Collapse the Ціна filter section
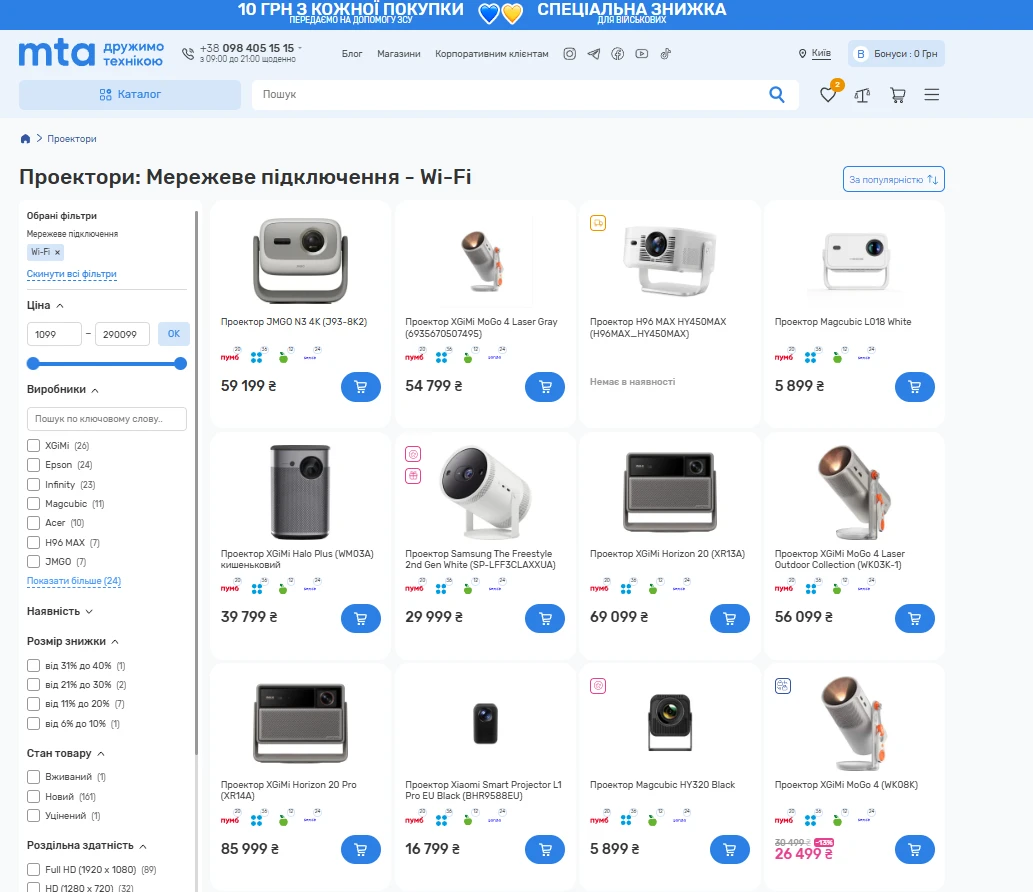The image size is (1033, 892). 45,306
